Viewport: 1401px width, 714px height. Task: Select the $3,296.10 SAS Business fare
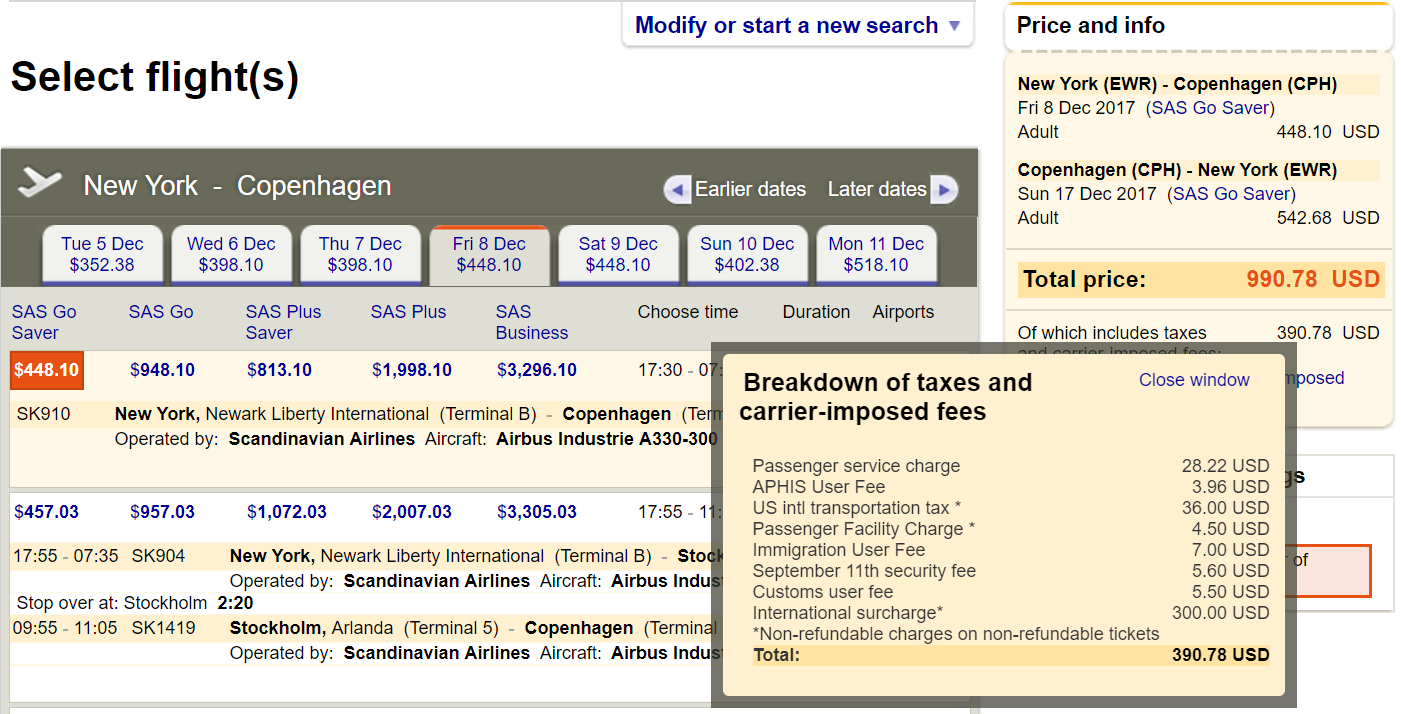click(x=537, y=370)
